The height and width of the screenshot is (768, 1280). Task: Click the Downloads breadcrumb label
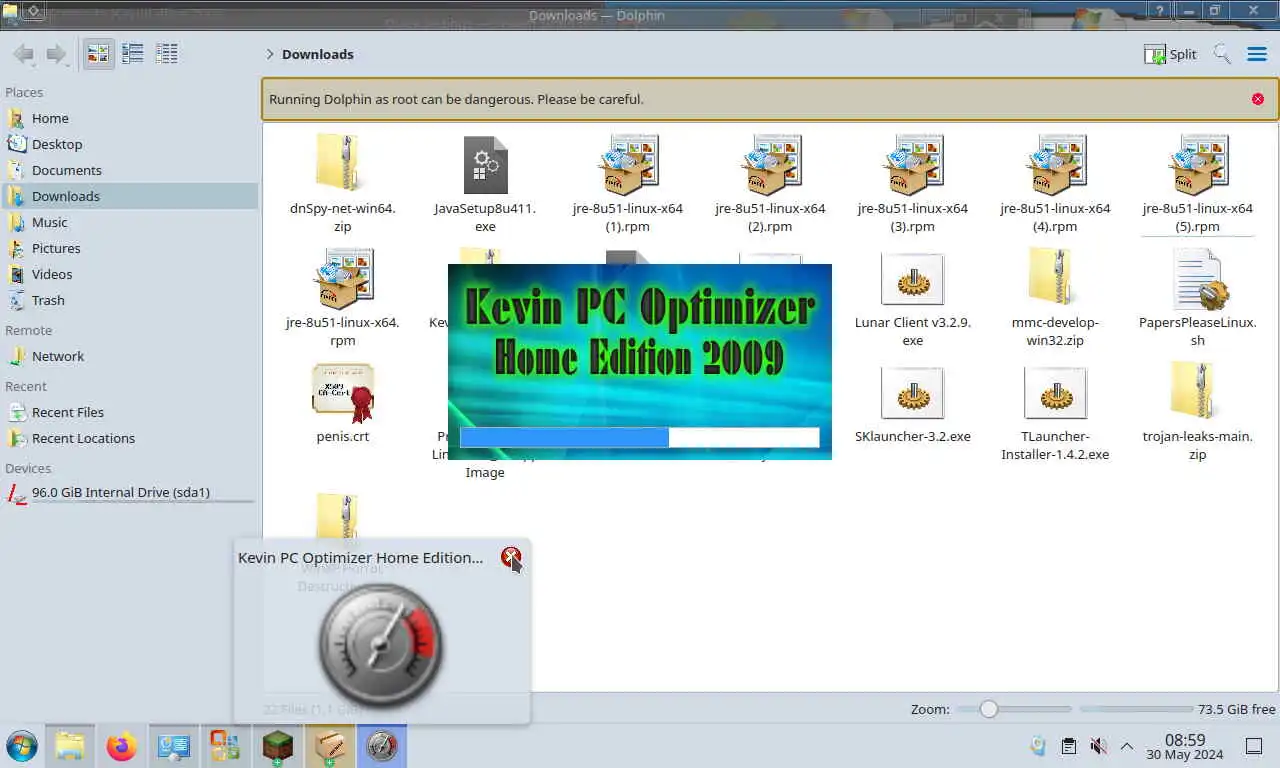(x=318, y=54)
